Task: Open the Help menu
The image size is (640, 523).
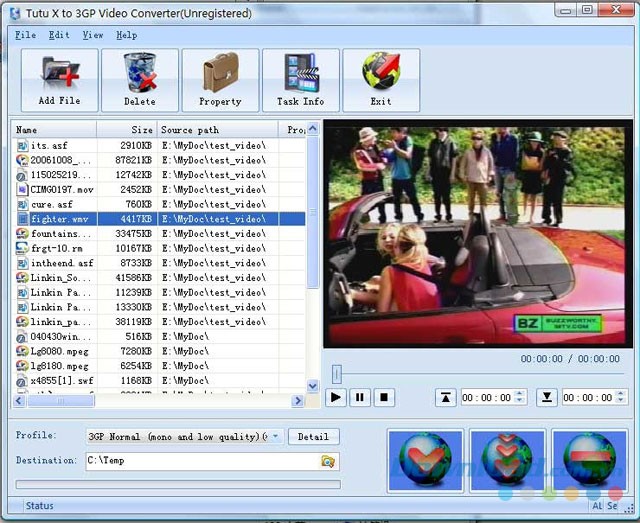Action: click(x=127, y=35)
